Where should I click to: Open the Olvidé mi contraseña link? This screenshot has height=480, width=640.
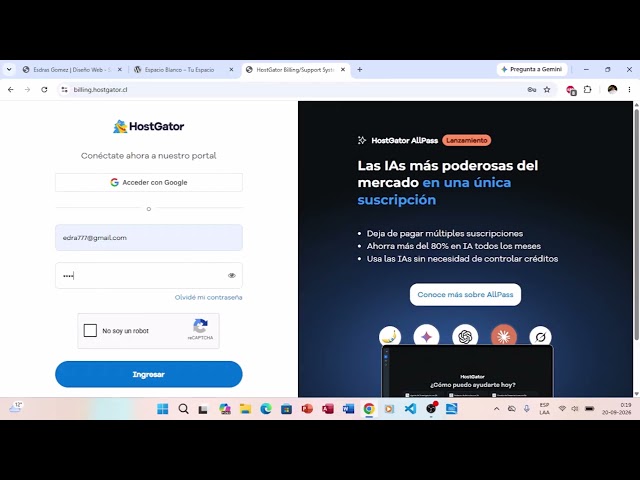209,298
